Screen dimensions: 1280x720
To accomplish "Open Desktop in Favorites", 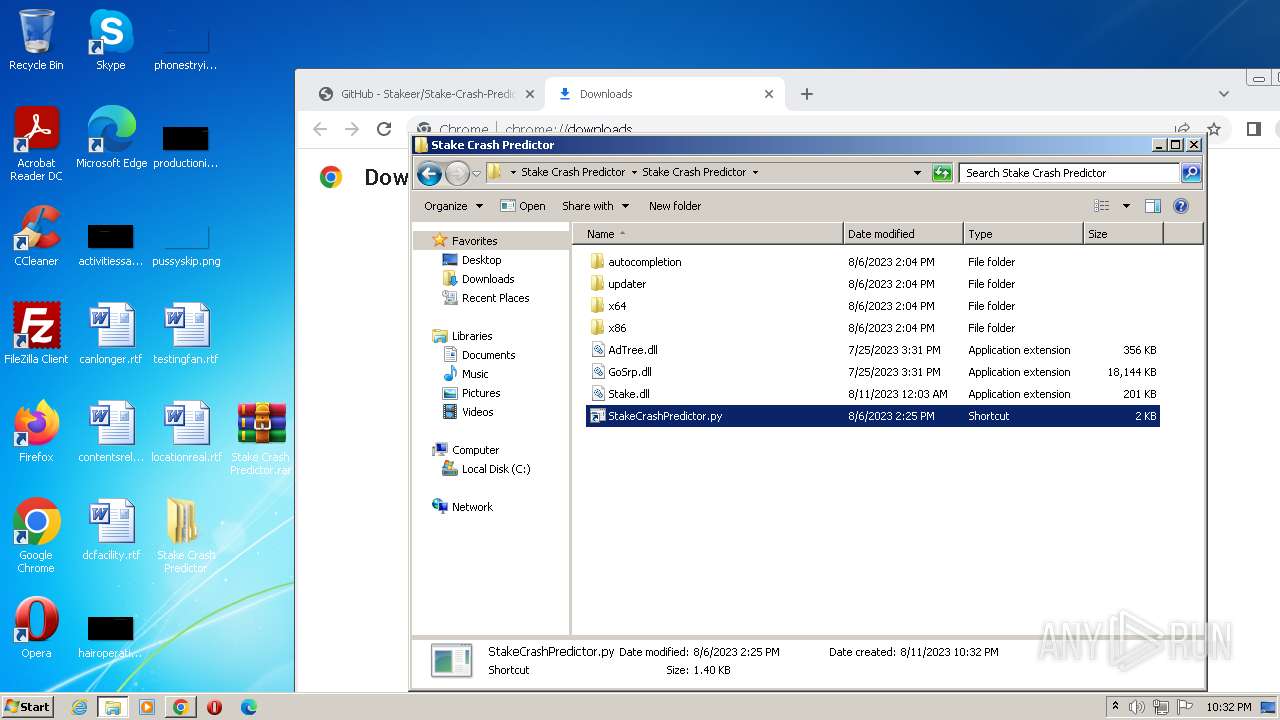I will pyautogui.click(x=481, y=260).
